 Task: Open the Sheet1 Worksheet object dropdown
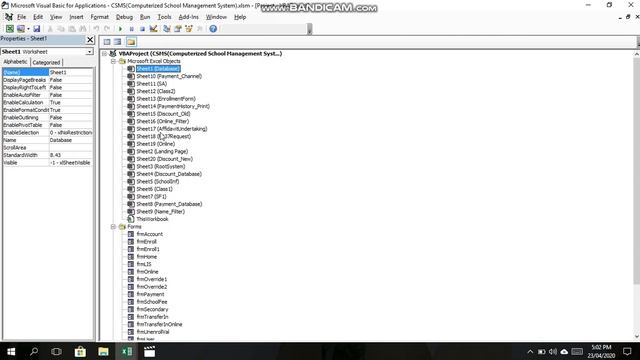(x=89, y=52)
